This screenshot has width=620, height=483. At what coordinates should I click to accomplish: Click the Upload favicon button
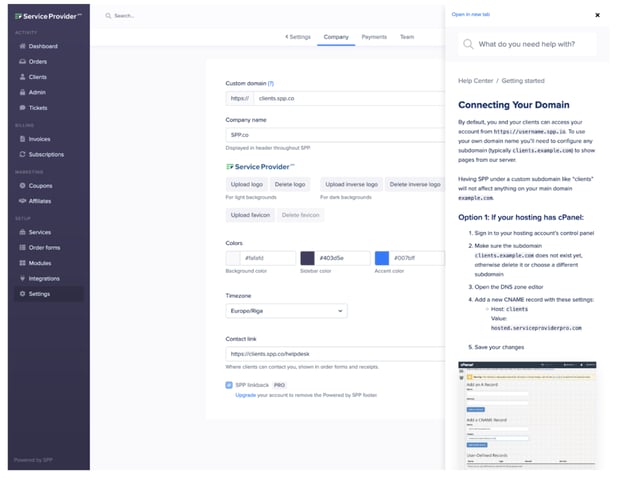(x=250, y=215)
